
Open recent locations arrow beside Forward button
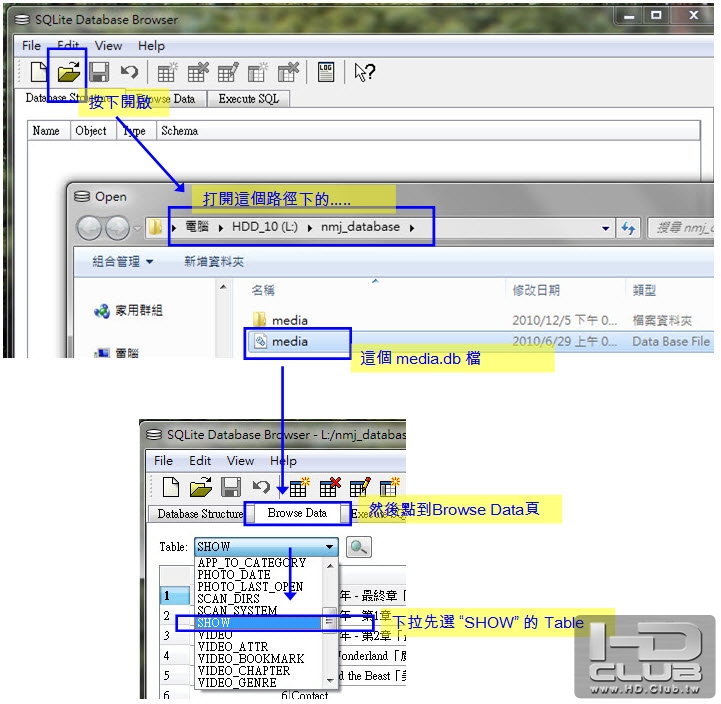tap(137, 228)
